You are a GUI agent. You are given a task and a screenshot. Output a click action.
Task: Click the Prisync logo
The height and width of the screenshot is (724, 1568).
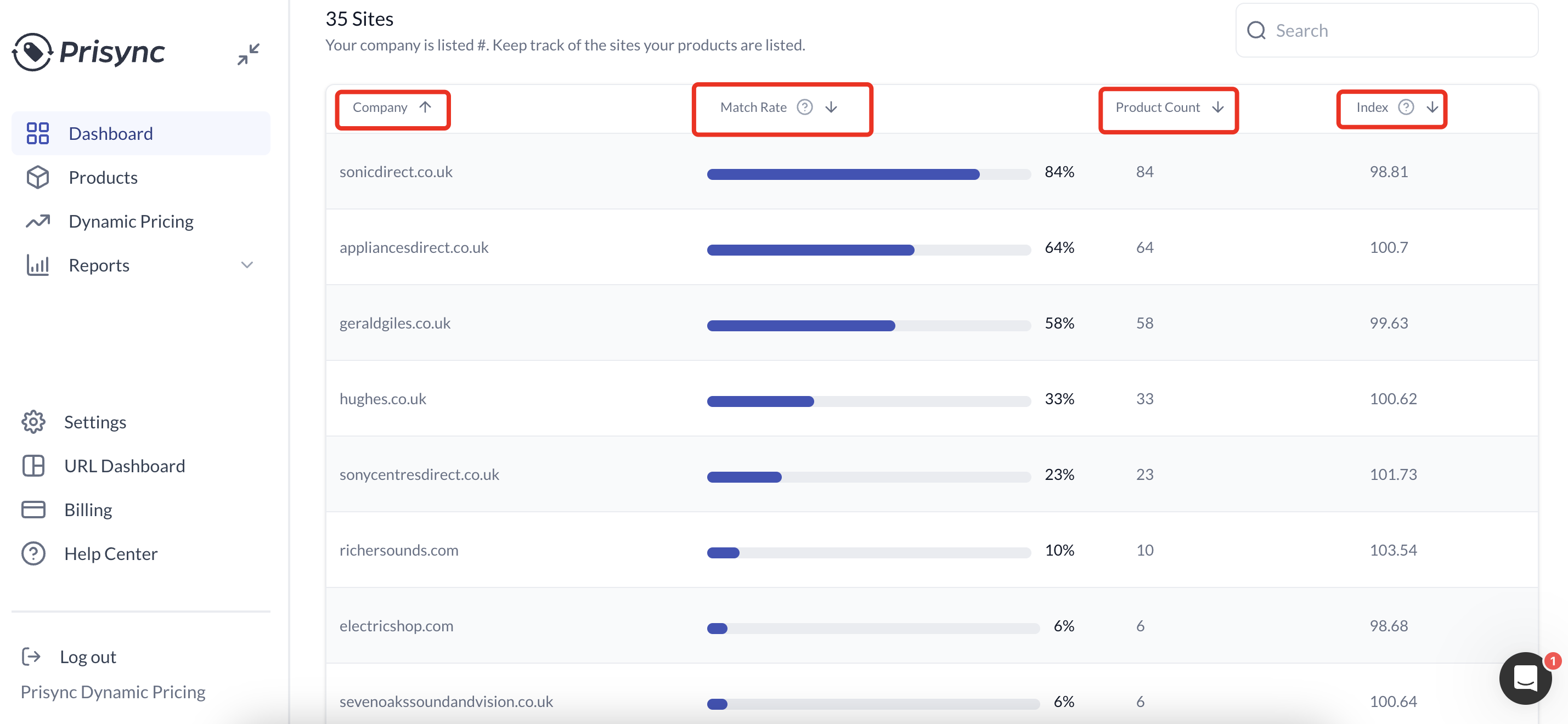88,52
